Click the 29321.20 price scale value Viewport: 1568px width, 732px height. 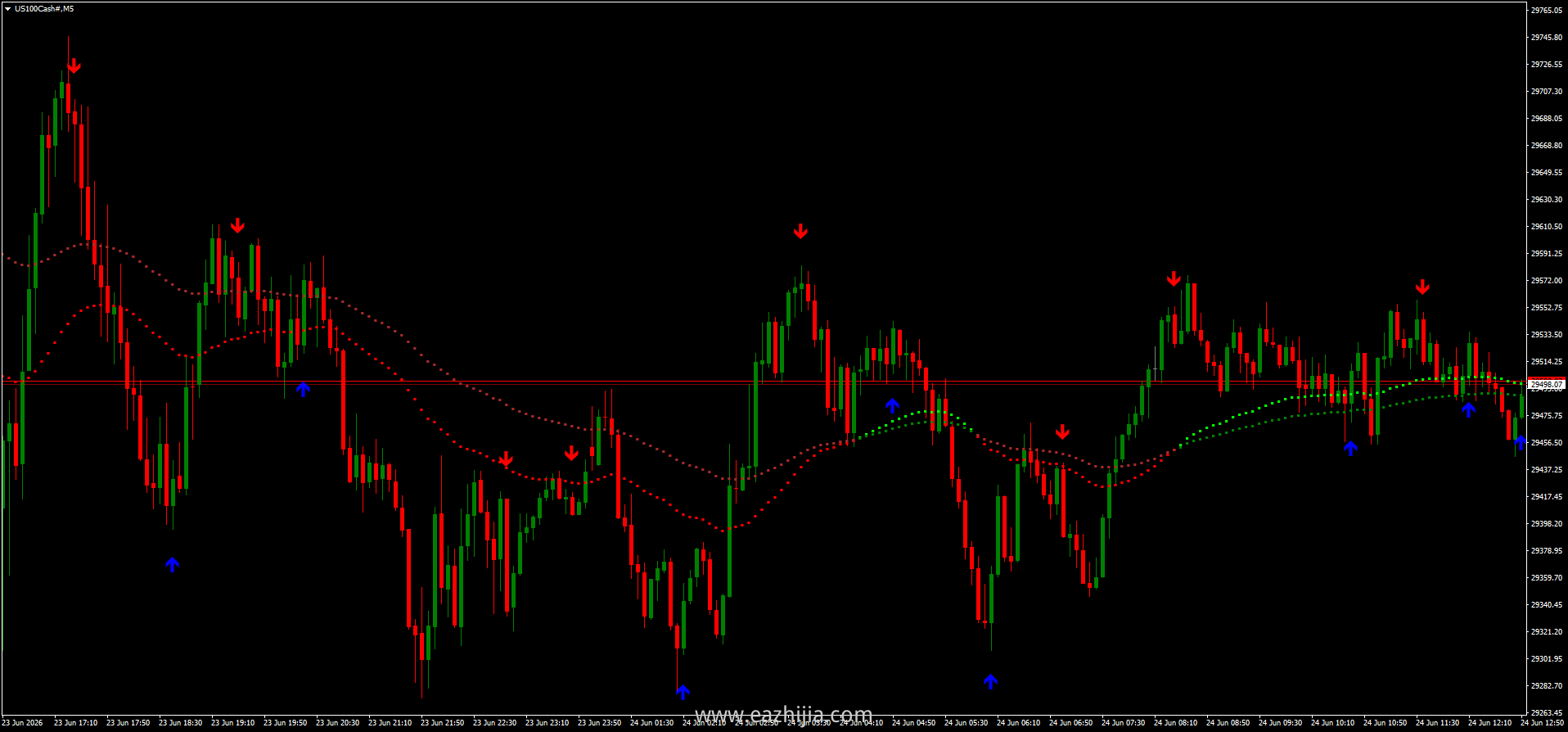1547,631
